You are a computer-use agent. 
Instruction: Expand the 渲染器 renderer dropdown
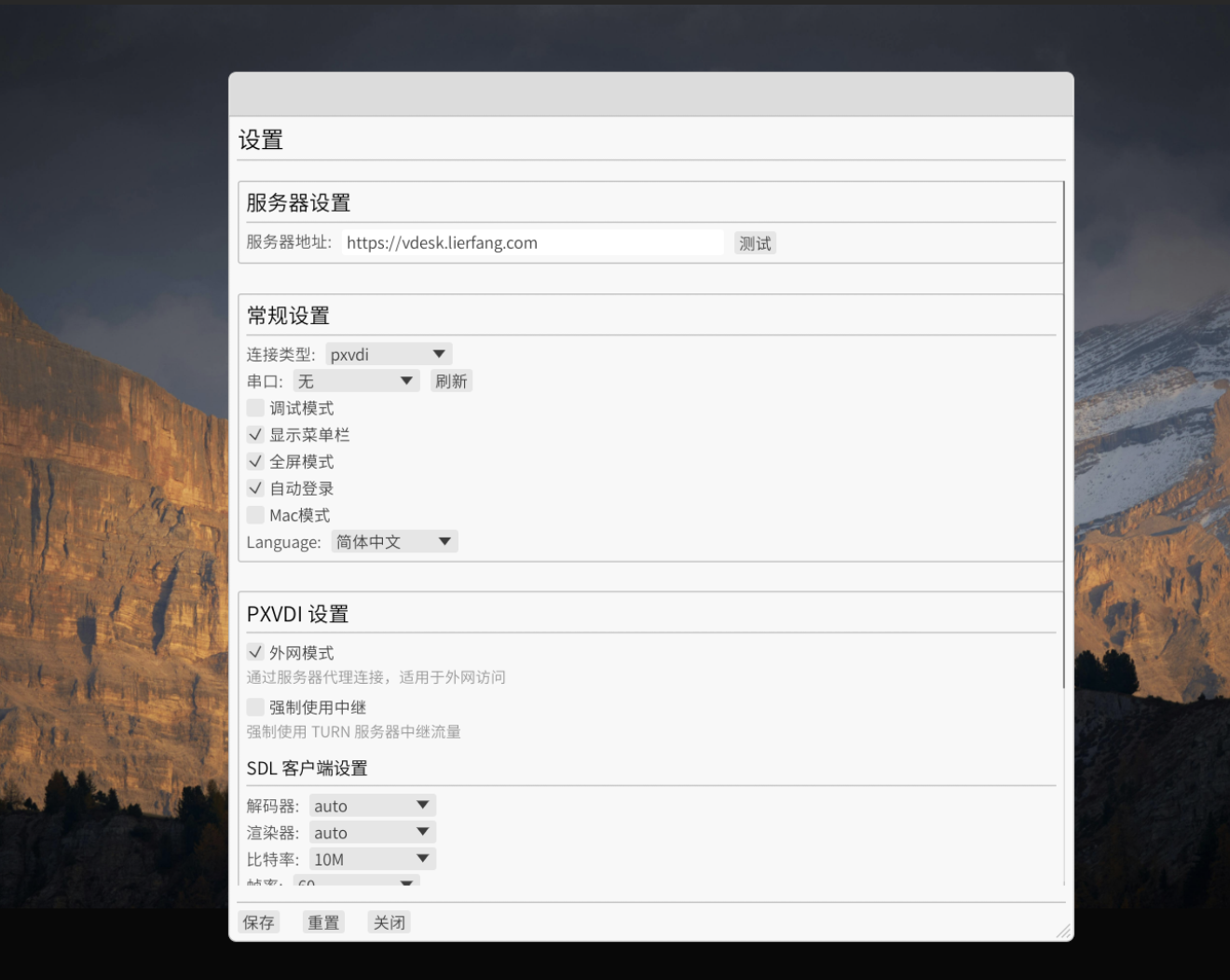pyautogui.click(x=372, y=833)
